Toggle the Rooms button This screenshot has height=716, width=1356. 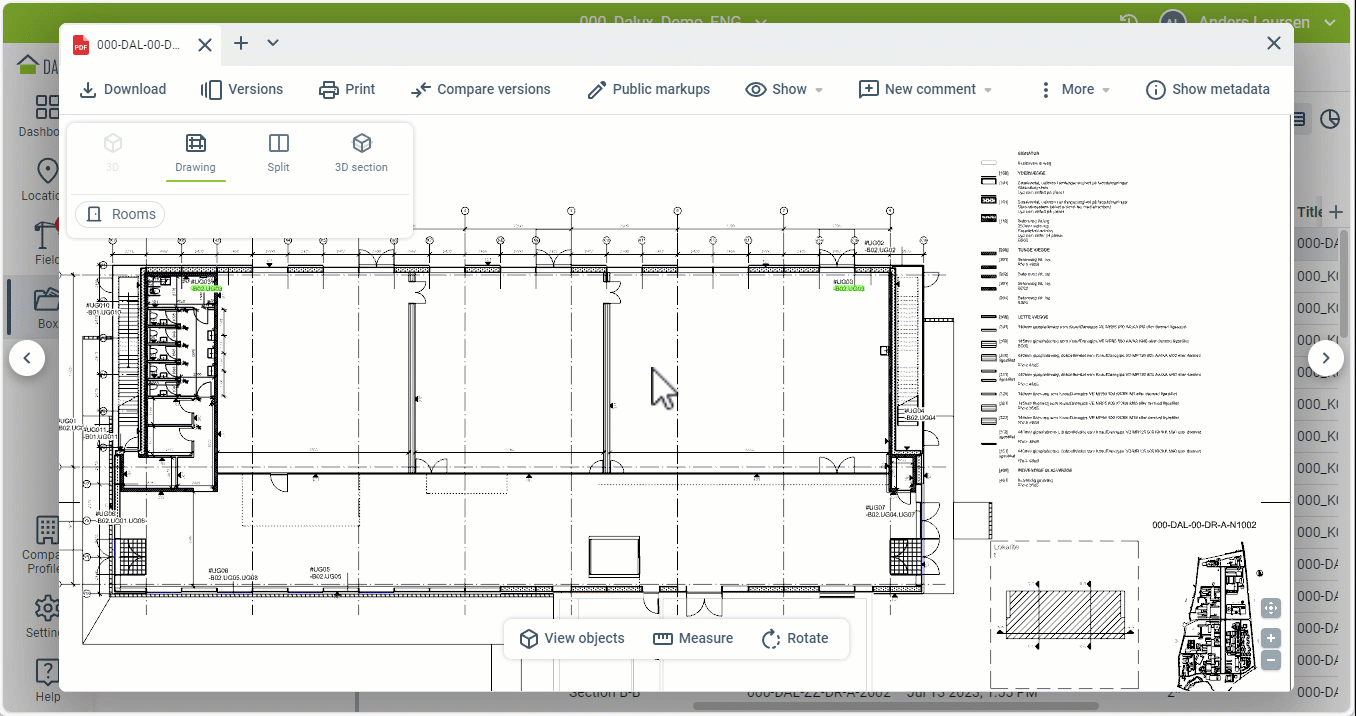point(120,214)
